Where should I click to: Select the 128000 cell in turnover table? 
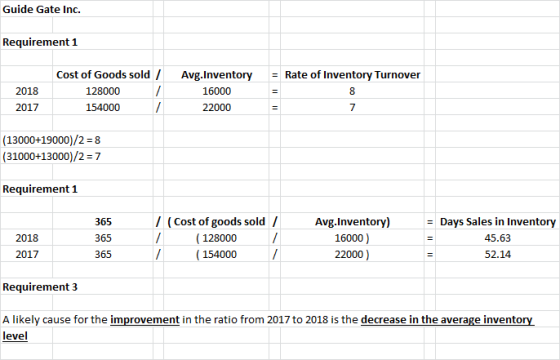point(103,91)
